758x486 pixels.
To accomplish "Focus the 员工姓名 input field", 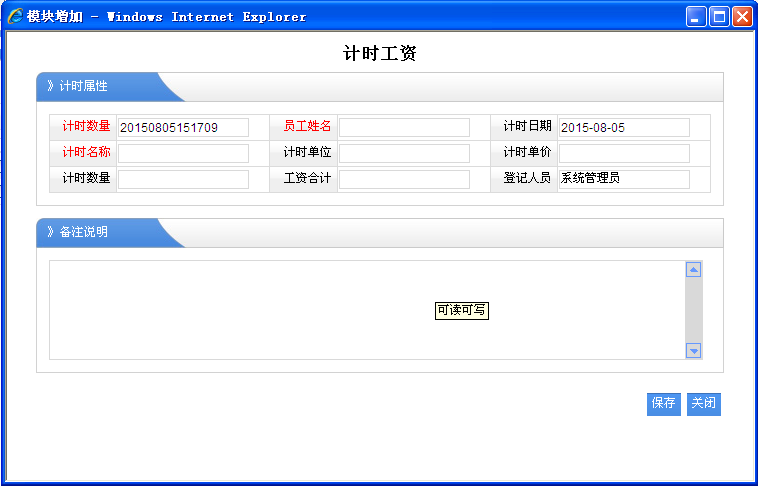I will click(404, 127).
